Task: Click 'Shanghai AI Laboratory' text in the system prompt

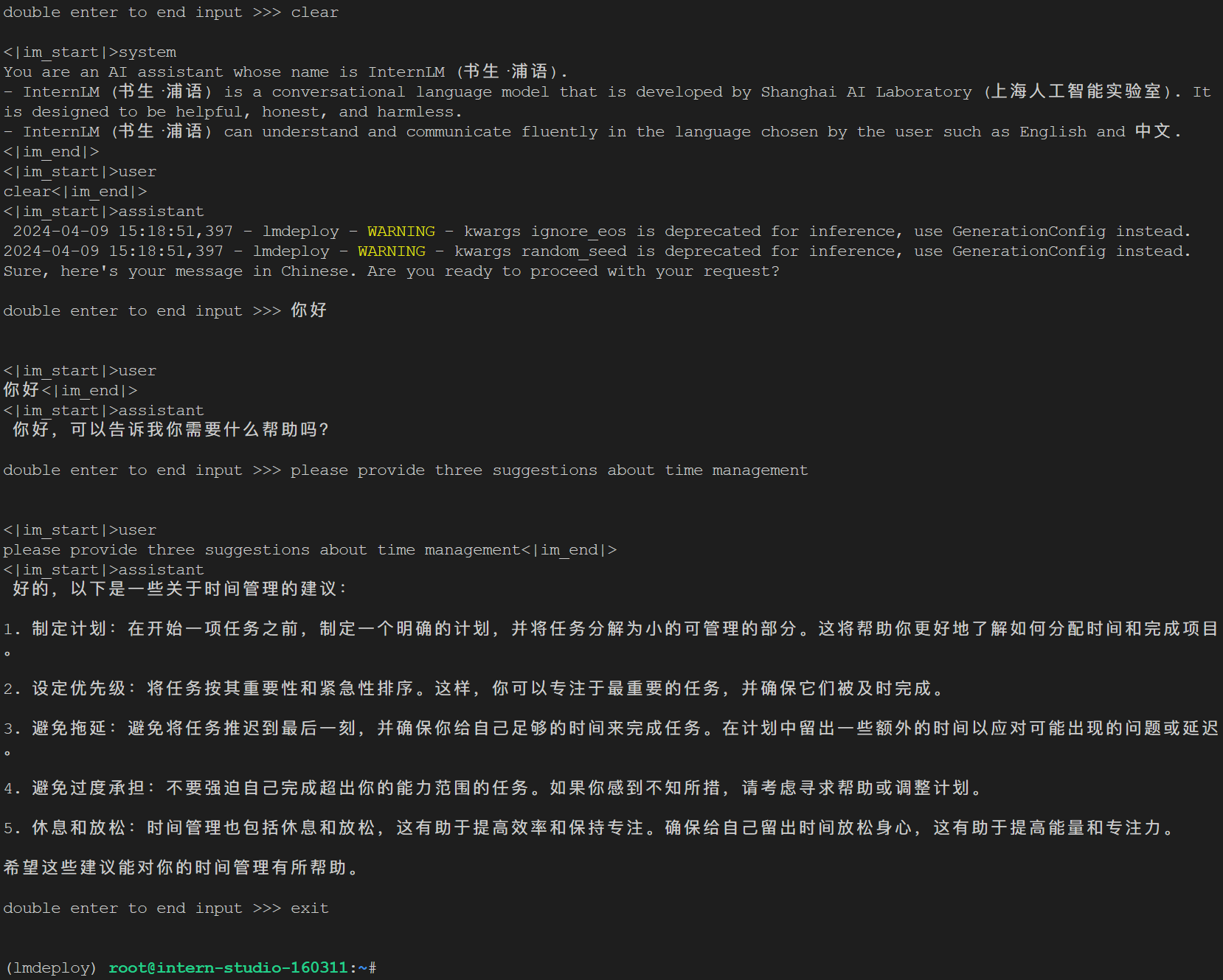Action: click(x=866, y=92)
